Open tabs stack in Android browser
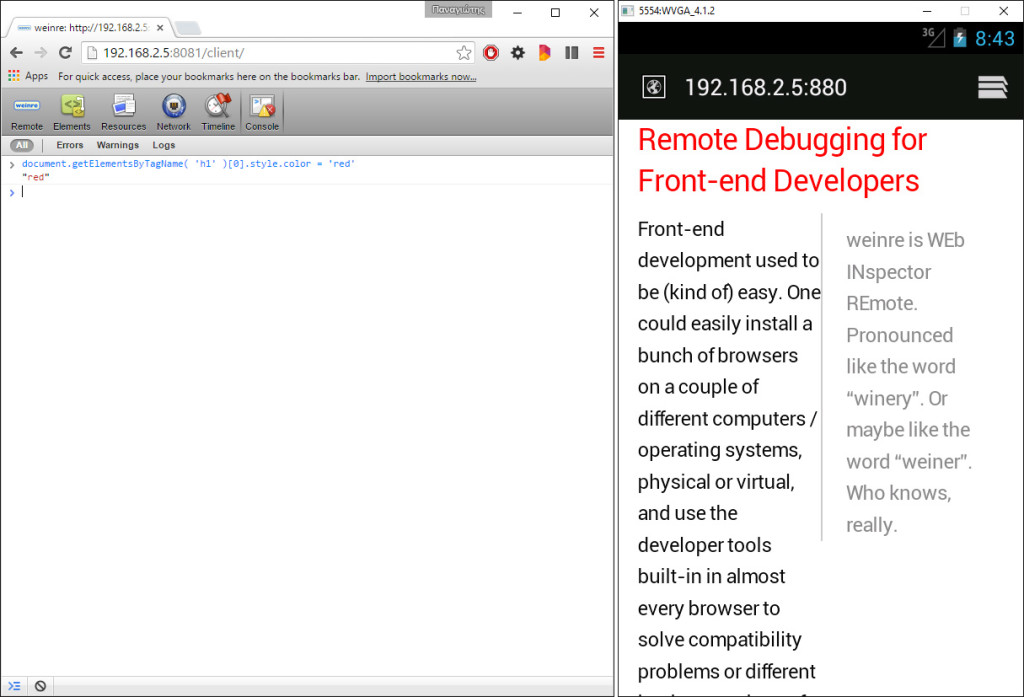Viewport: 1024px width, 697px height. tap(993, 87)
